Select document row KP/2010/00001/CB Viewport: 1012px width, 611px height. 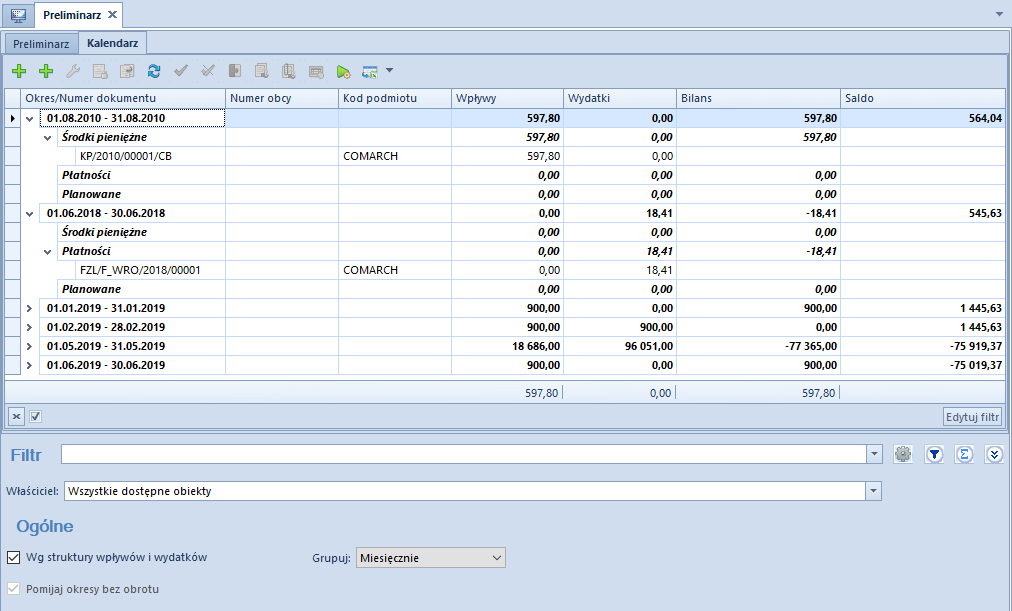126,156
